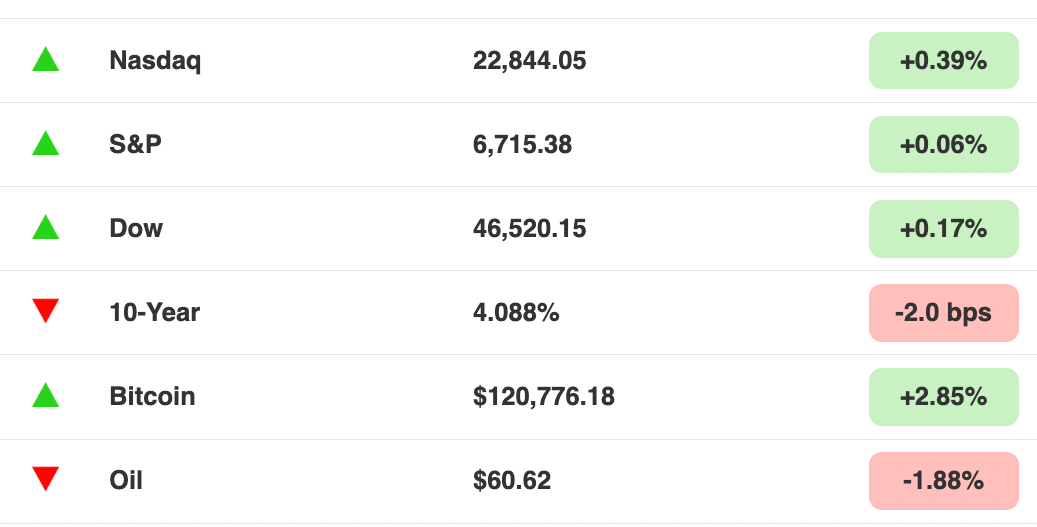Viewport: 1037px width, 527px height.
Task: Click the -2.0 bps red badge
Action: (944, 313)
